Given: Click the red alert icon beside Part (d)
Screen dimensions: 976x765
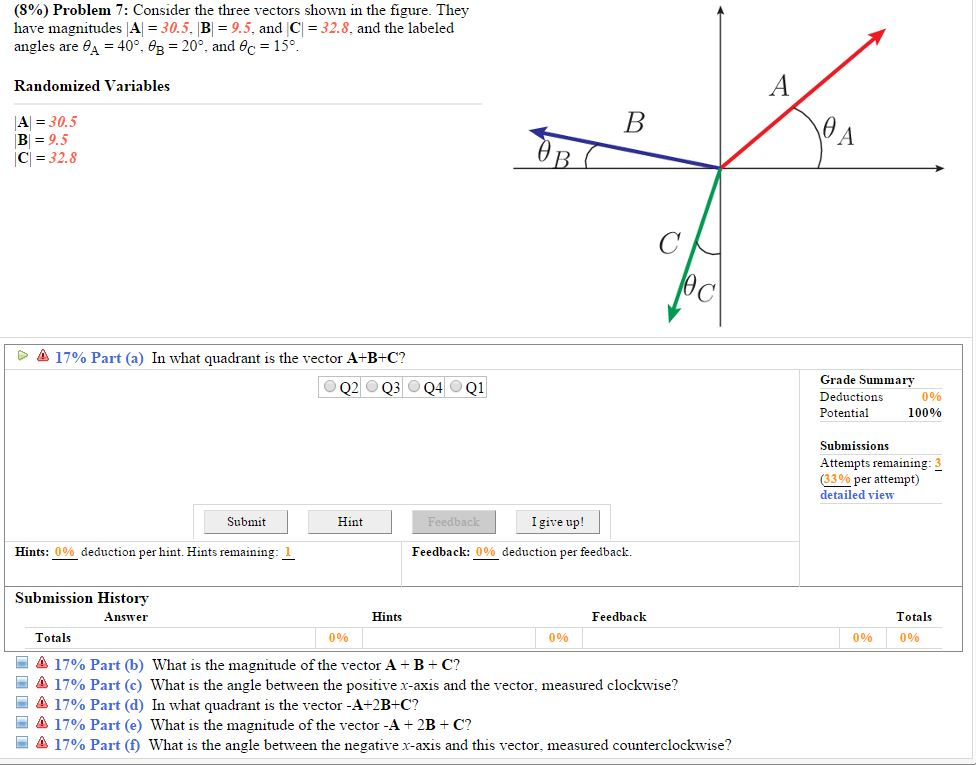Looking at the screenshot, I should click(42, 703).
